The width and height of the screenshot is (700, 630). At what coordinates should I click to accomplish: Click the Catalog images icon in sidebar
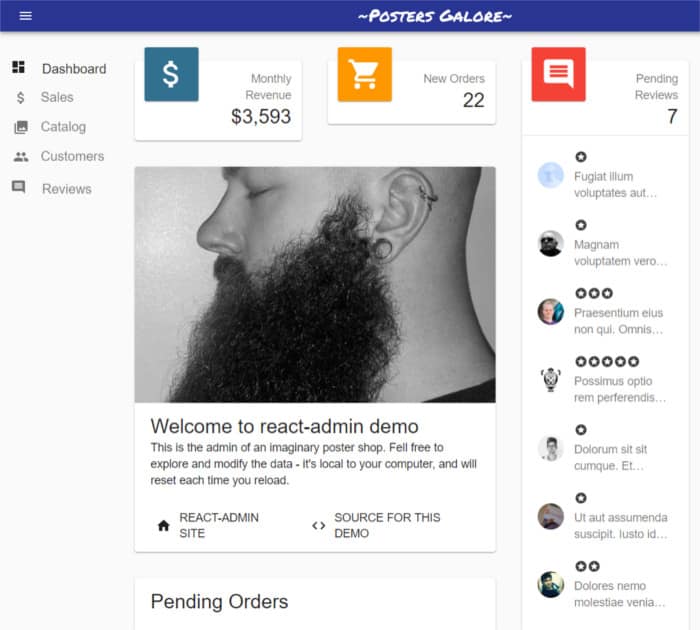(x=21, y=127)
